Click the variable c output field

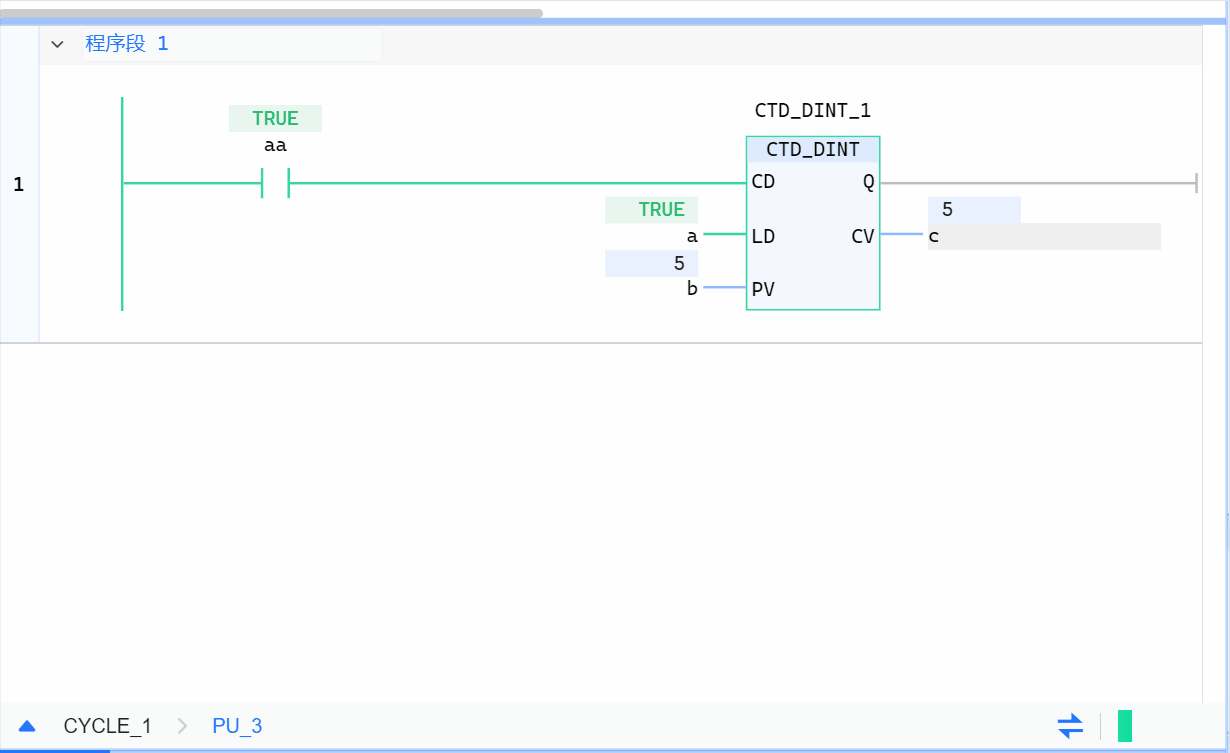tap(1043, 237)
